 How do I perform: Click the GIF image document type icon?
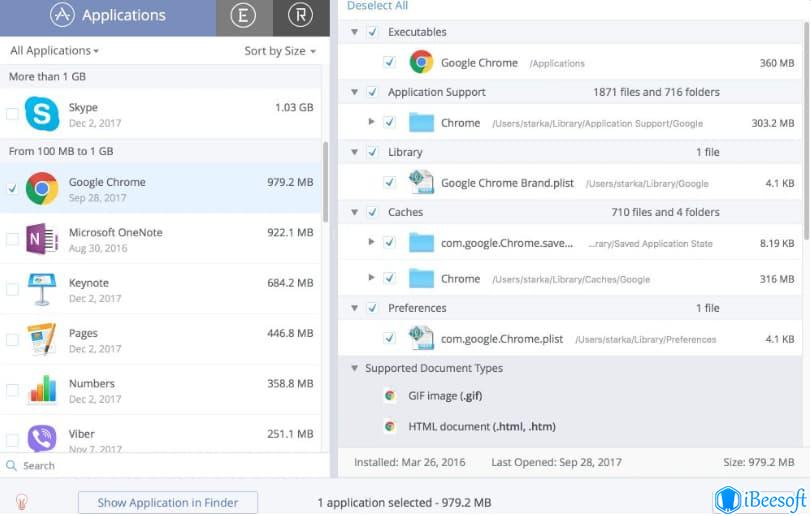point(390,396)
